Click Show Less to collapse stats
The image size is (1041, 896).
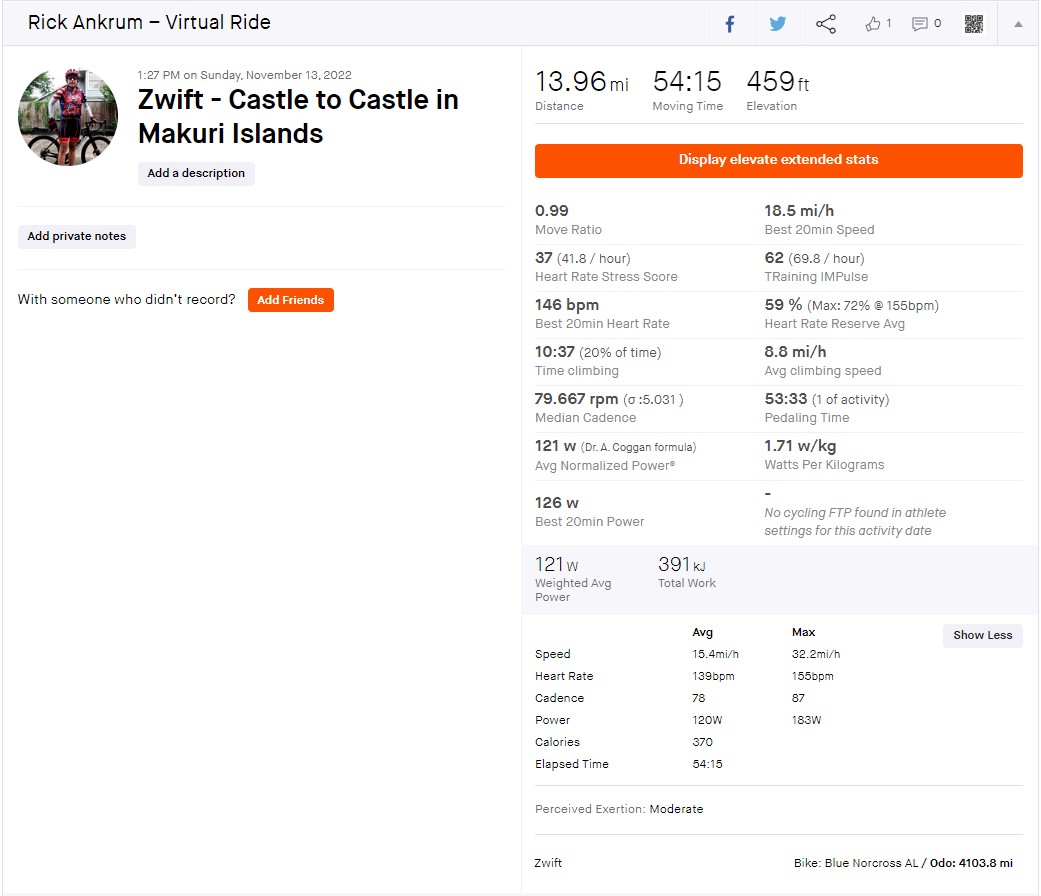pos(982,635)
